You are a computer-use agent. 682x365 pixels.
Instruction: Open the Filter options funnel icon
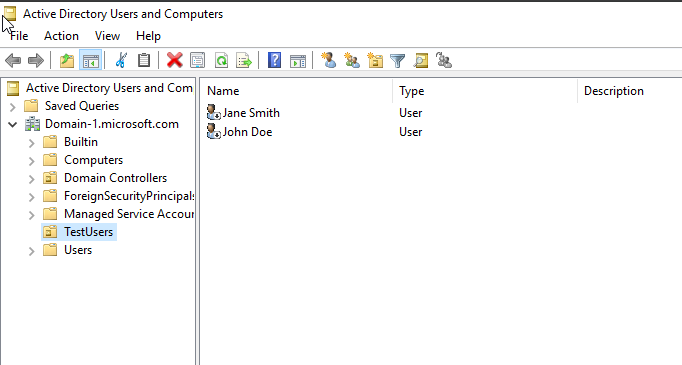click(398, 61)
